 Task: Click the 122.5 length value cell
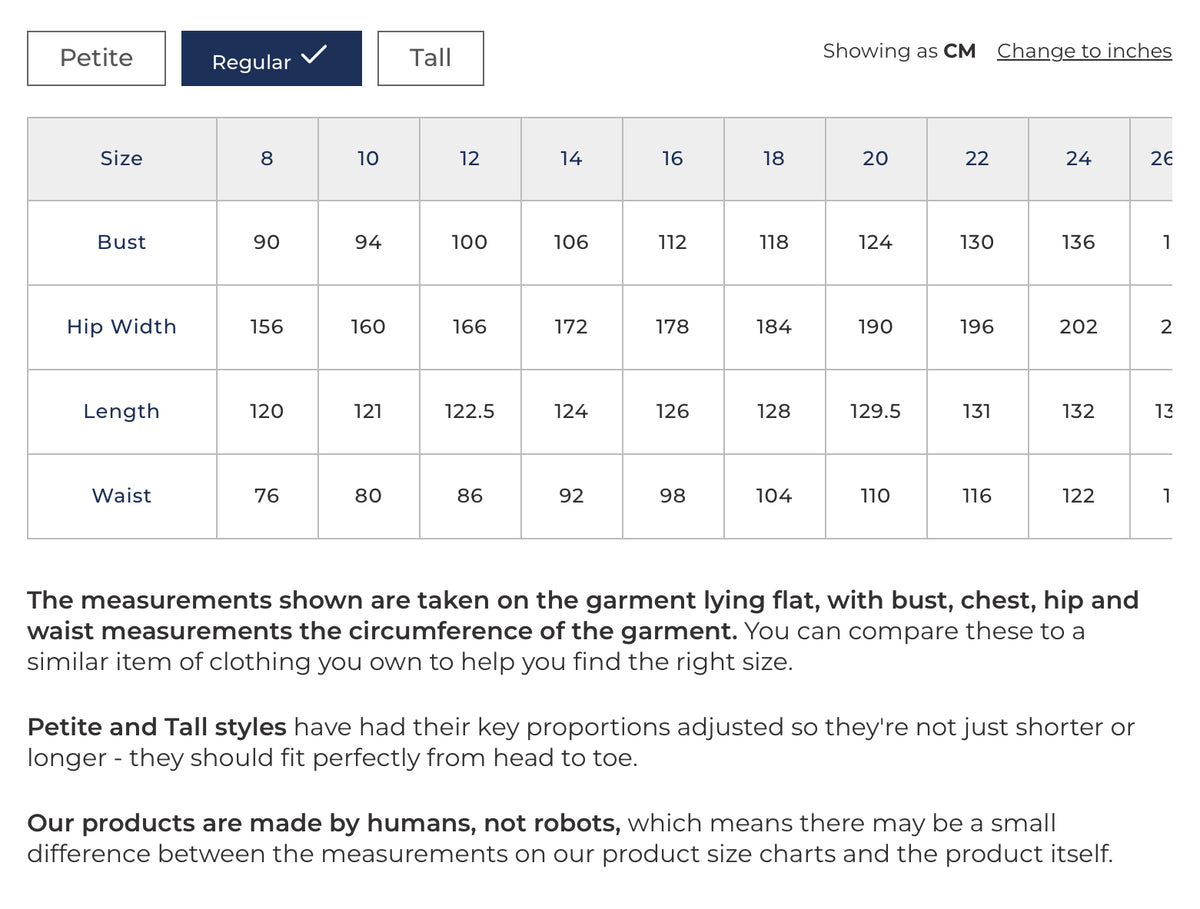470,411
